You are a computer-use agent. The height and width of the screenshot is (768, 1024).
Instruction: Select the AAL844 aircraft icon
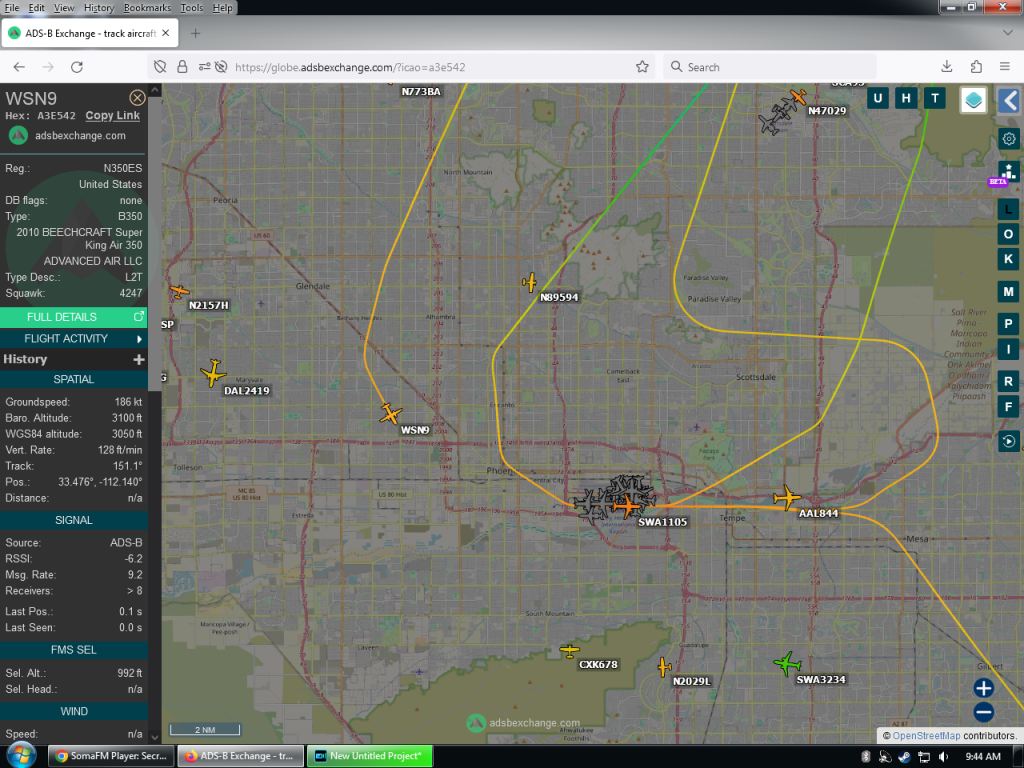(787, 498)
